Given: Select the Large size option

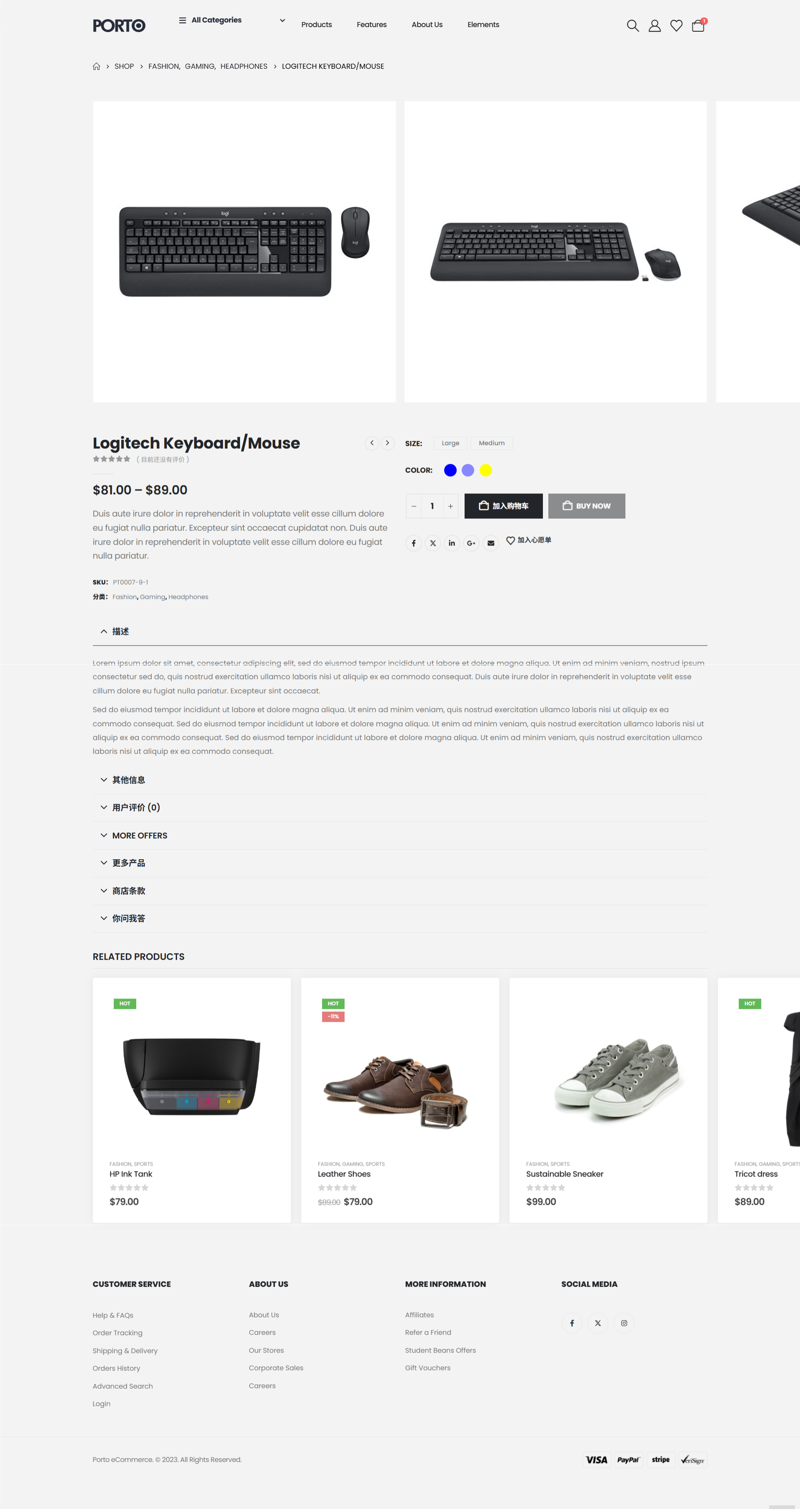Looking at the screenshot, I should pos(450,443).
